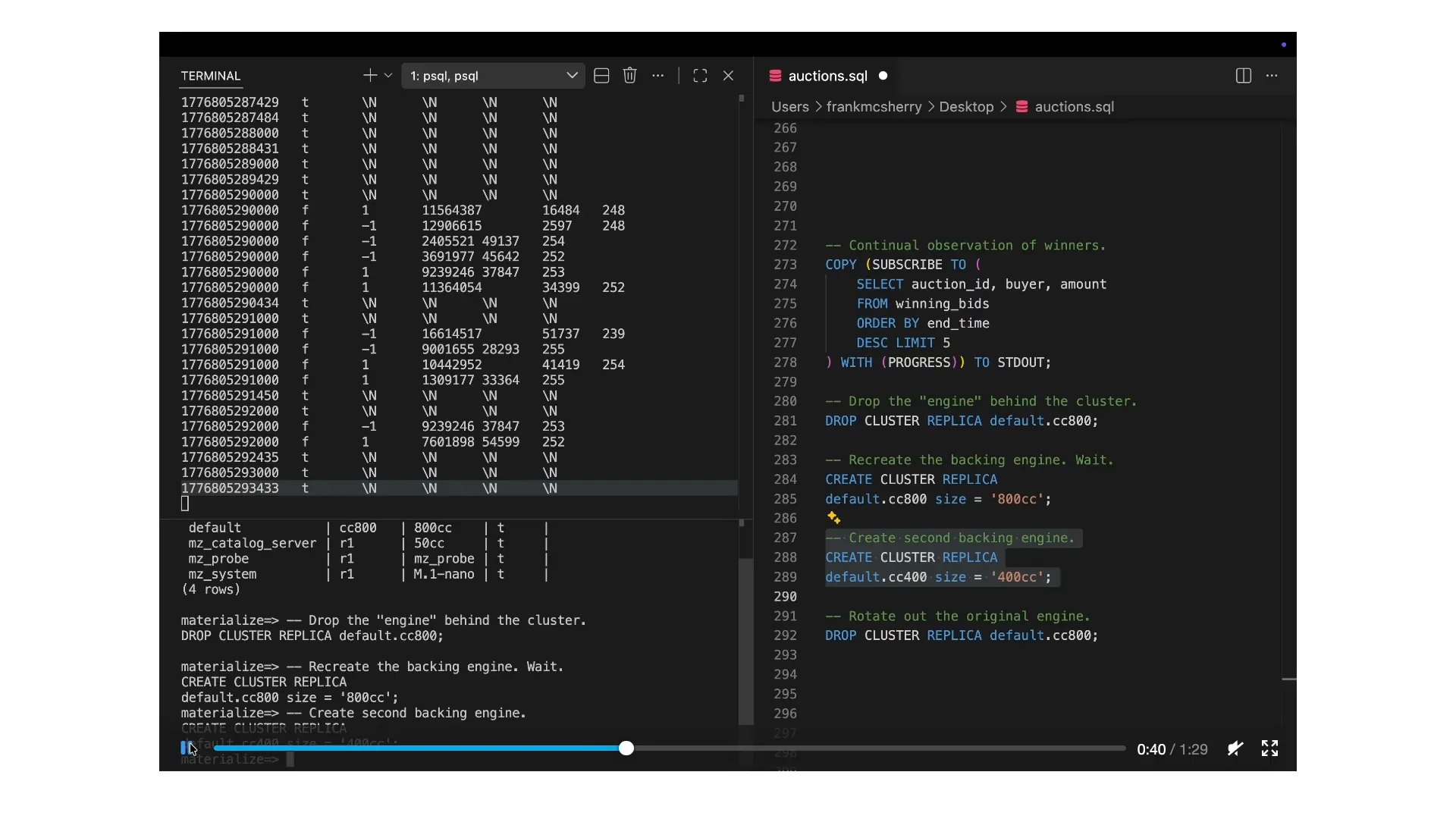
Task: Enter fullscreen video mode
Action: point(1269,748)
